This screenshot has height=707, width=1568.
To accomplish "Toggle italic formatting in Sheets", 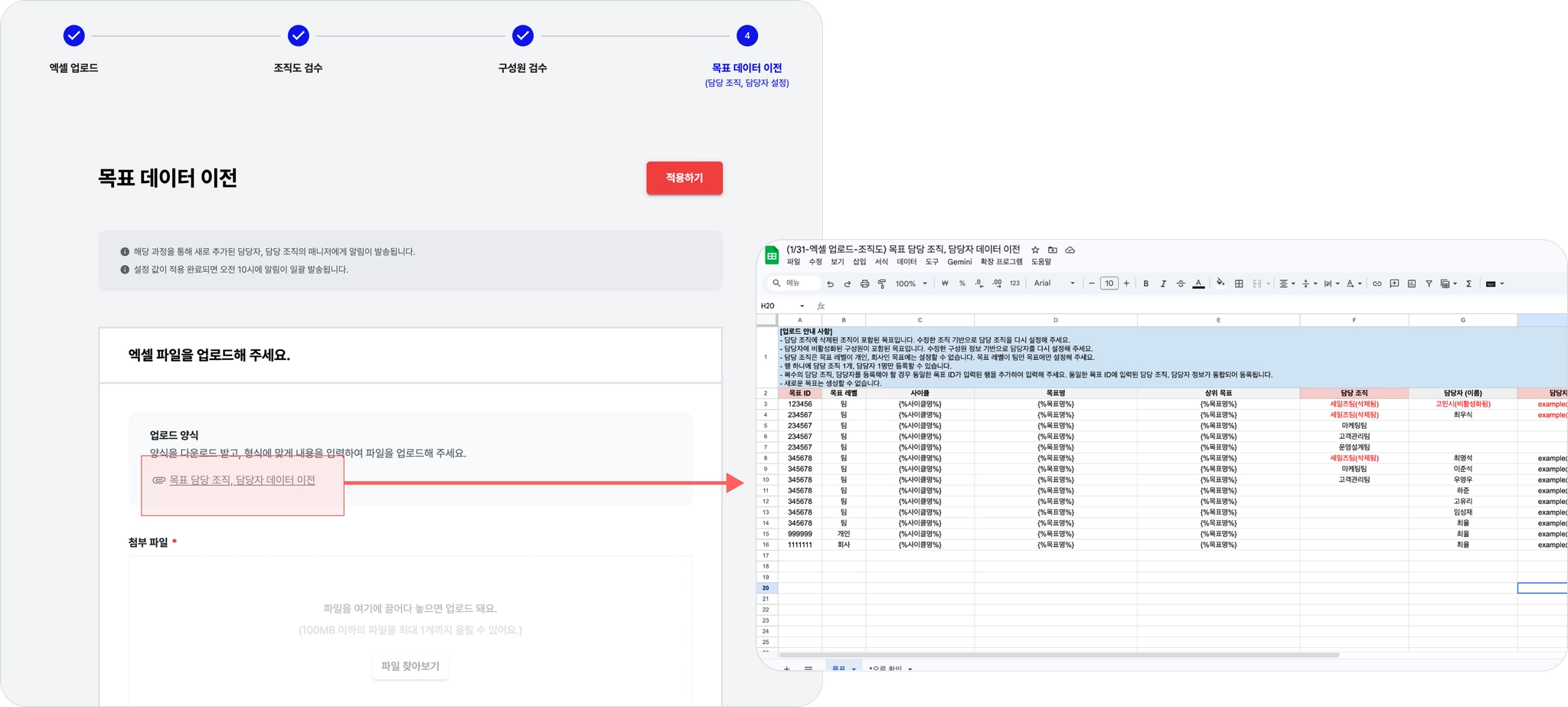I will (x=1163, y=283).
